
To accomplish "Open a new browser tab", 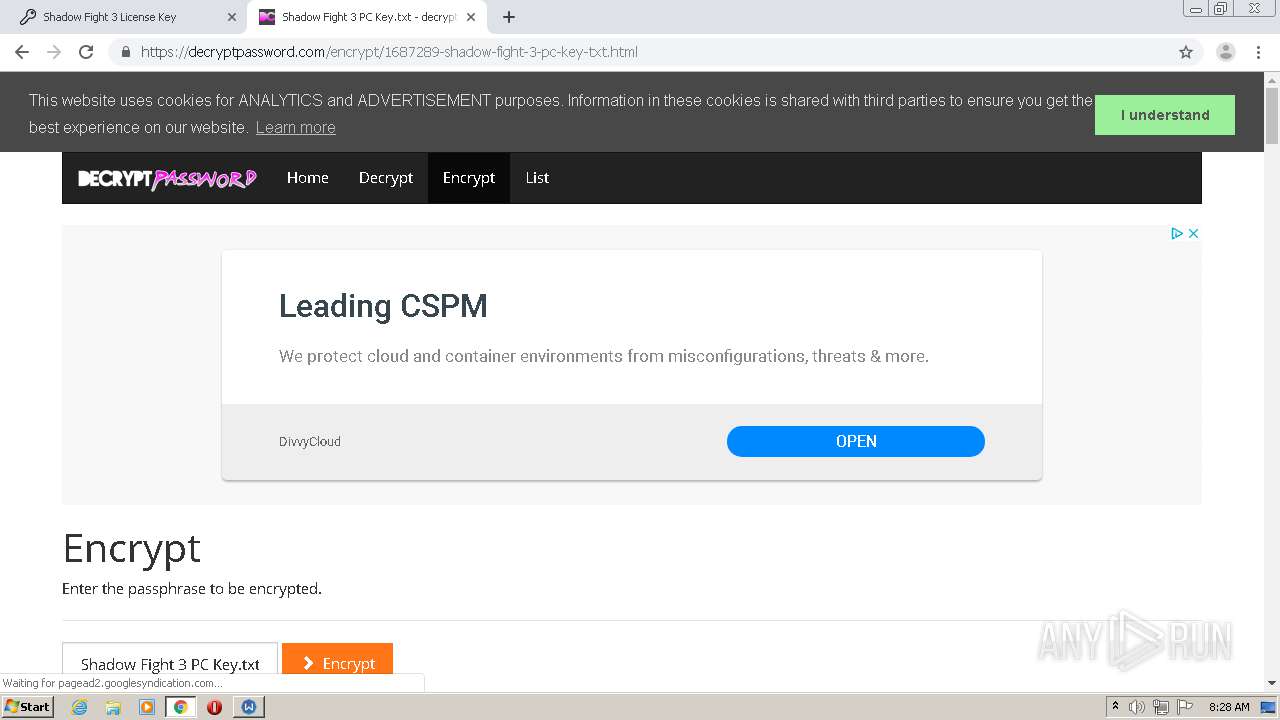I will (x=509, y=17).
